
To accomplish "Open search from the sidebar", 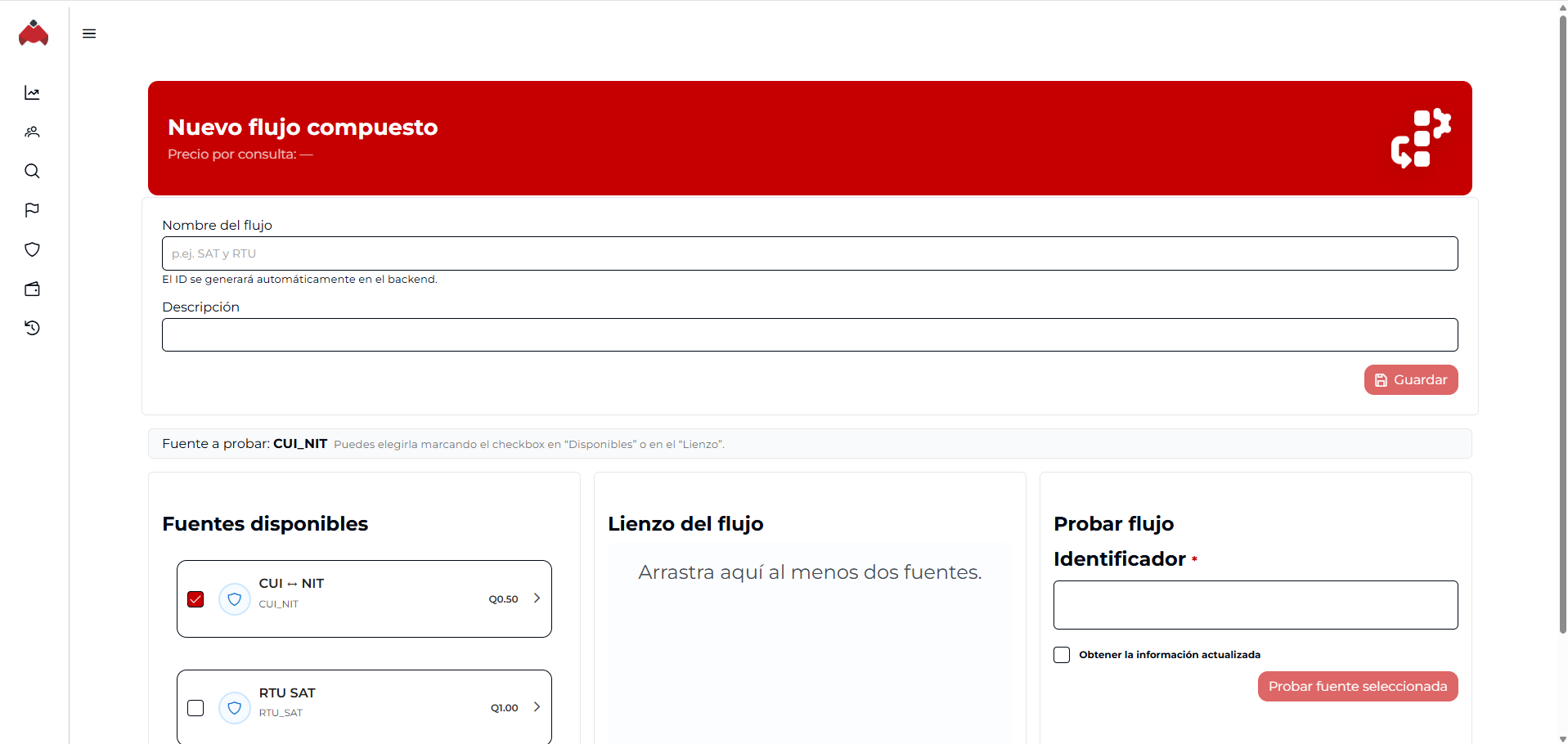I will pyautogui.click(x=33, y=171).
